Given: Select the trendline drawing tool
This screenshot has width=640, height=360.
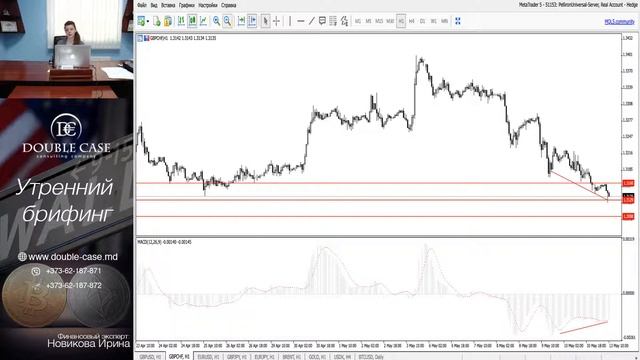Looking at the screenshot, I should 312,21.
